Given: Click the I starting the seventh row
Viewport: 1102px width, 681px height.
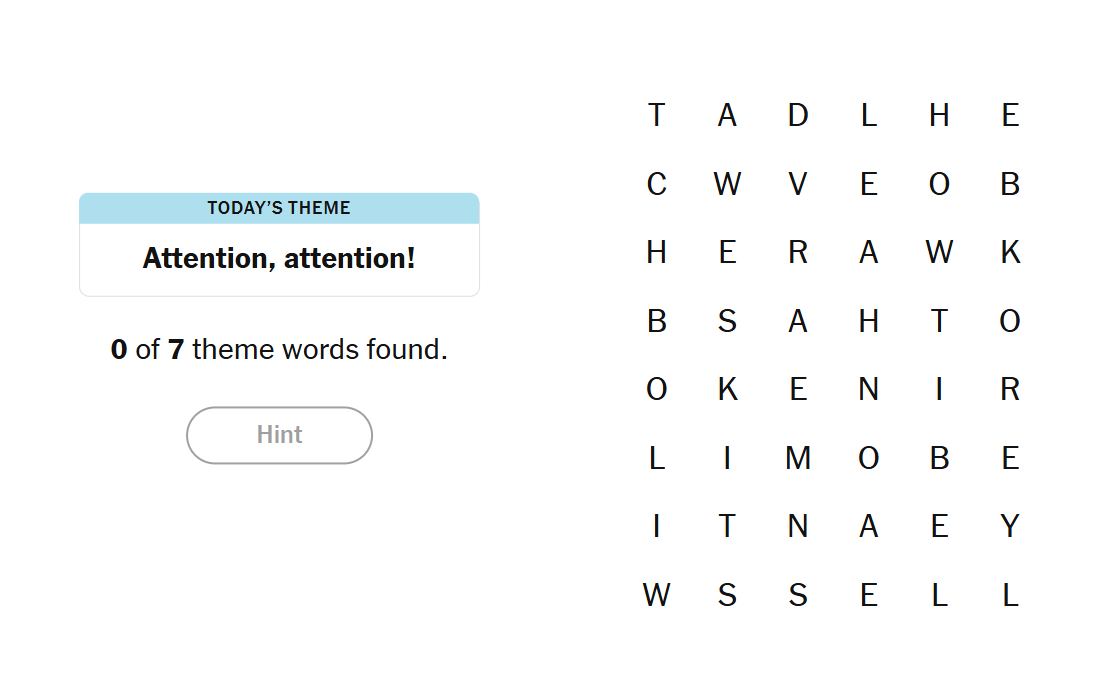Looking at the screenshot, I should [x=657, y=525].
